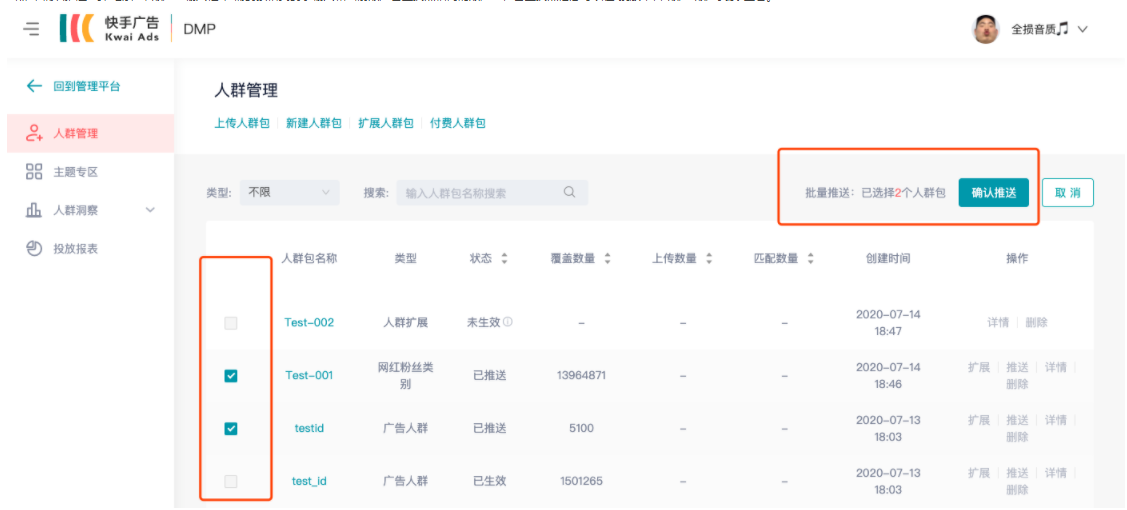1127x510 pixels.
Task: Sort by 覆盖数量 column arrows
Action: tap(607, 258)
